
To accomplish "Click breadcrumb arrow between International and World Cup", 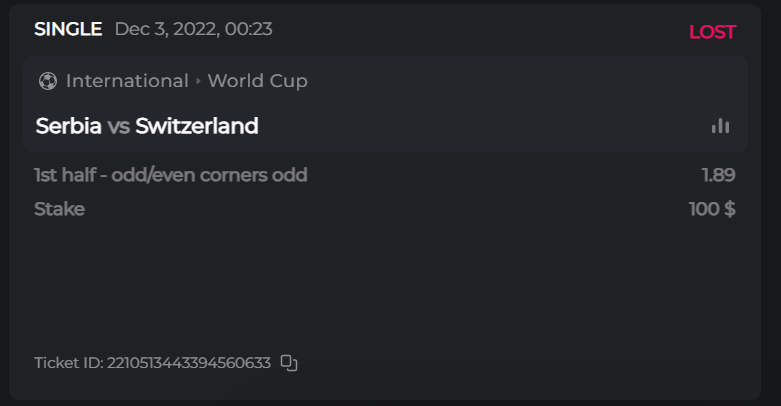I will point(198,81).
